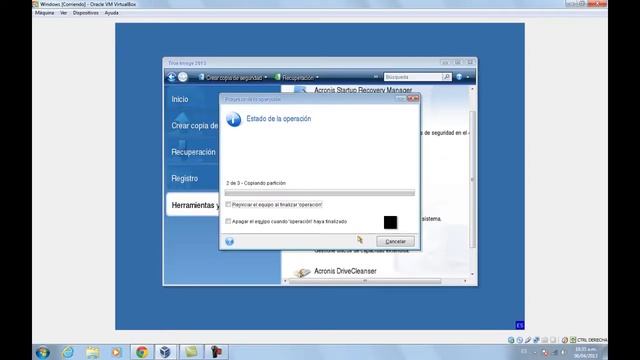Click the host system clock in the tray
The width and height of the screenshot is (640, 360).
tap(586, 353)
